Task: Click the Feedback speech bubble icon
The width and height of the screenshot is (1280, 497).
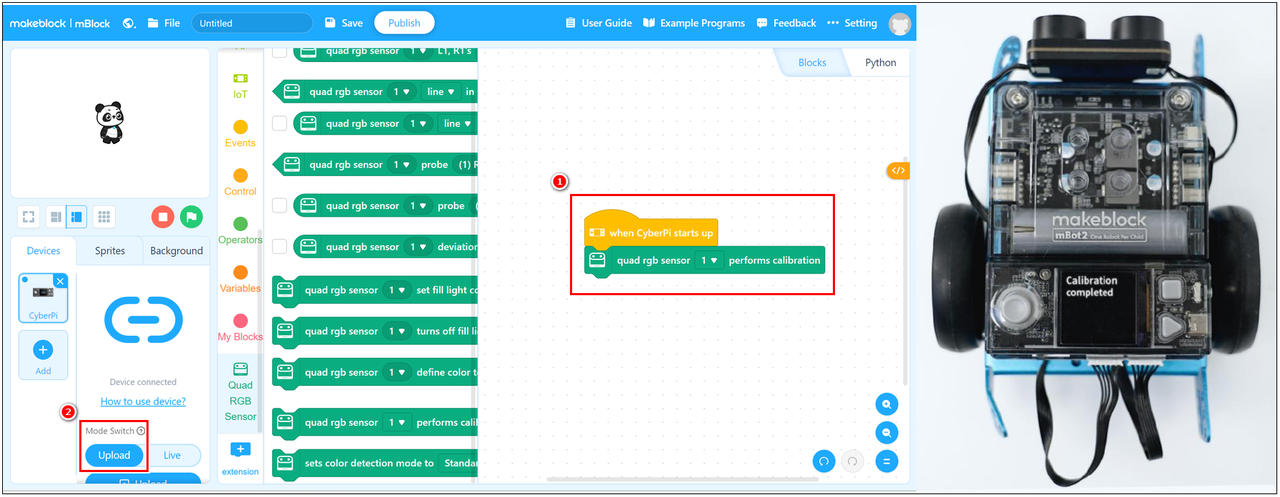Action: click(763, 23)
